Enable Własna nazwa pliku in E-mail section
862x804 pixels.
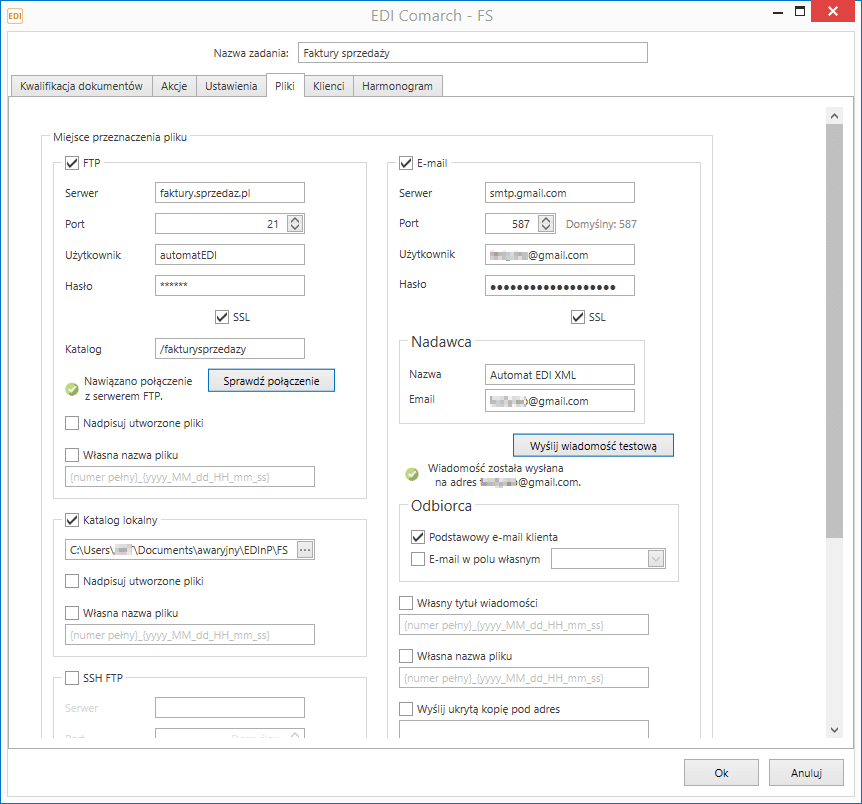point(406,656)
